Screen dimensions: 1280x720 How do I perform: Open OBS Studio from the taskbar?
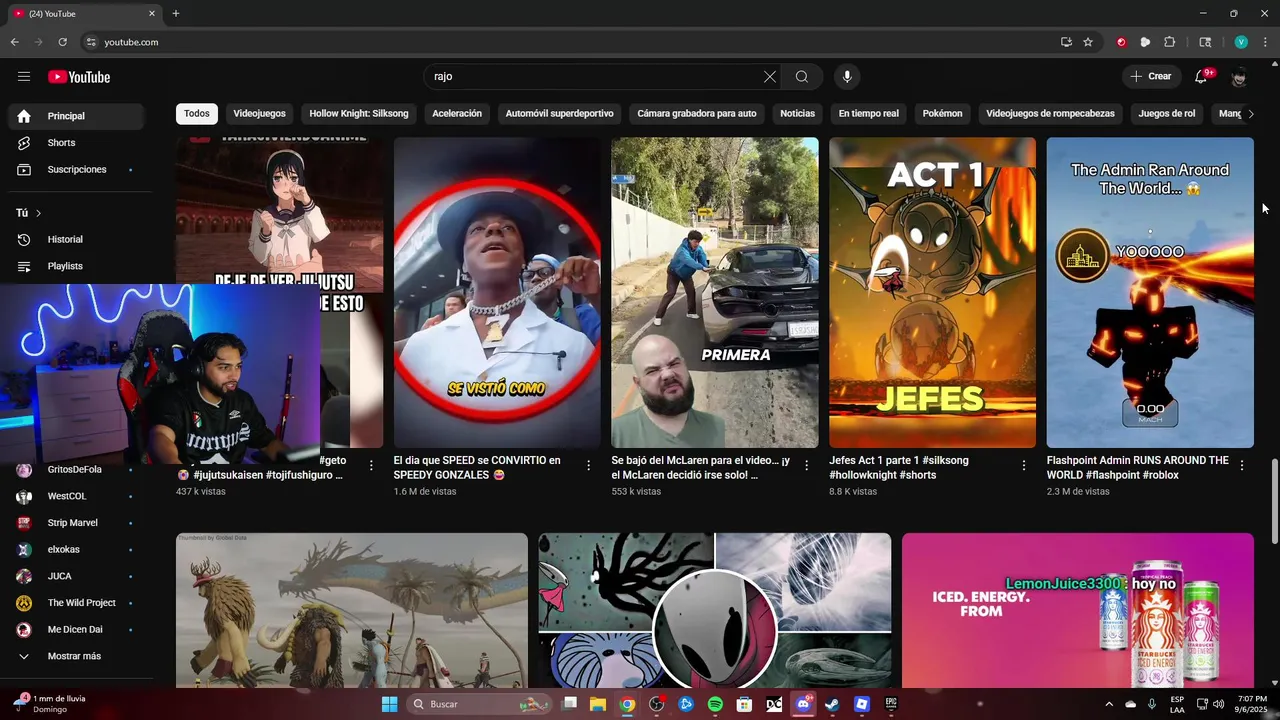click(x=656, y=704)
